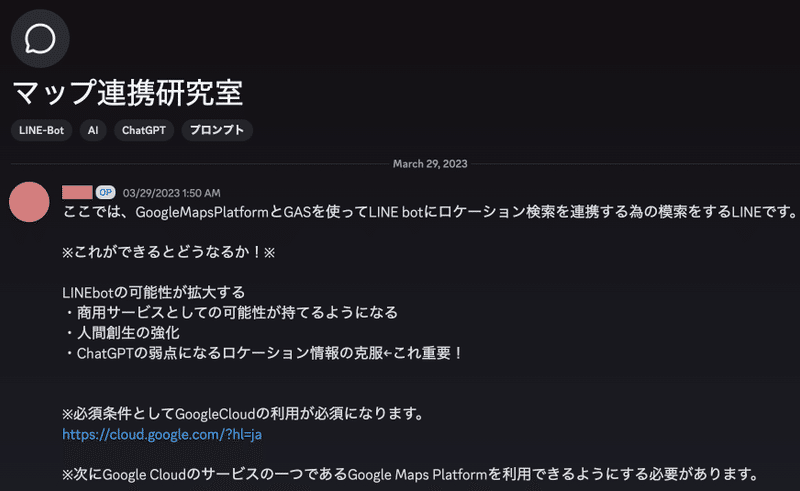Click the bullet about ChatGPTの弱点
This screenshot has width=800, height=491.
(x=263, y=353)
